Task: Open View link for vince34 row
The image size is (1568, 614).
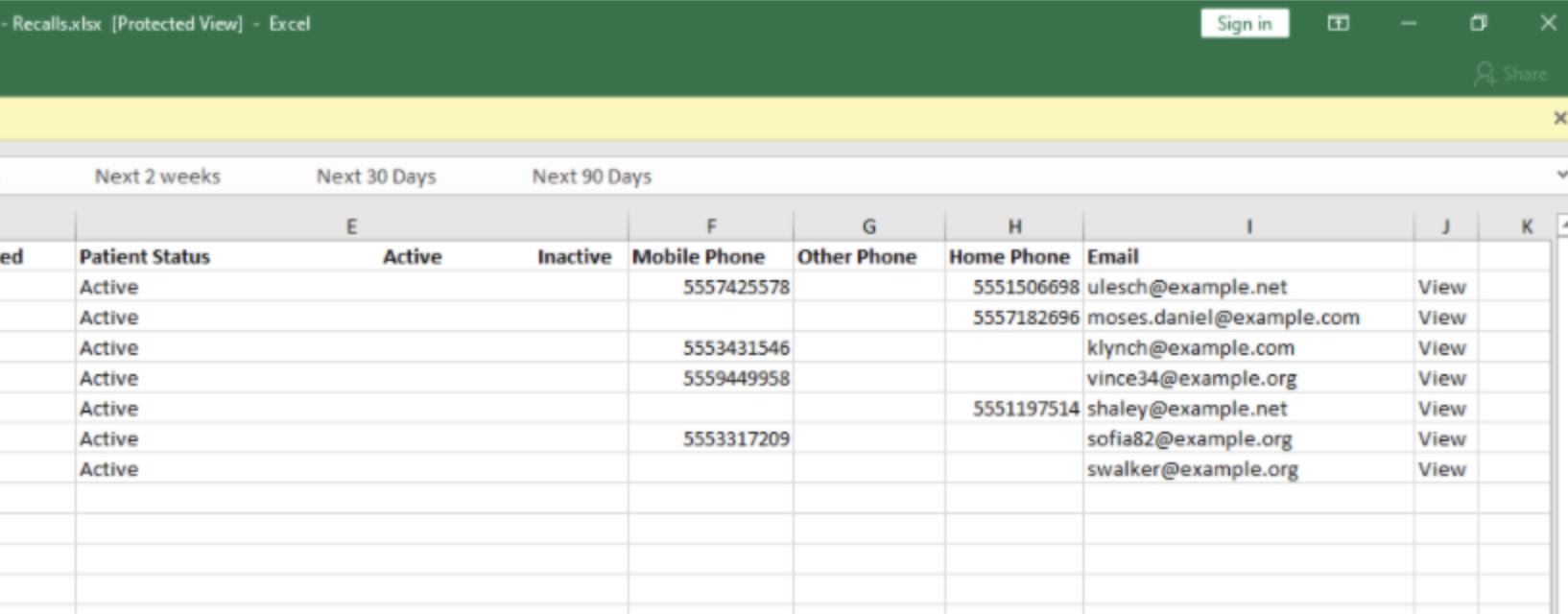Action: point(1442,378)
